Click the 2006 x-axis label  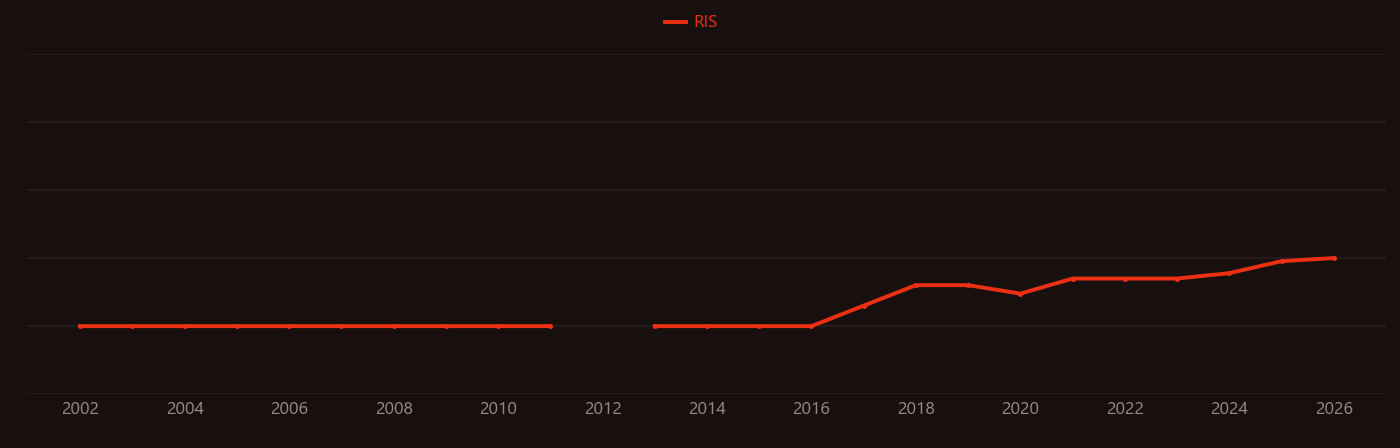point(290,408)
